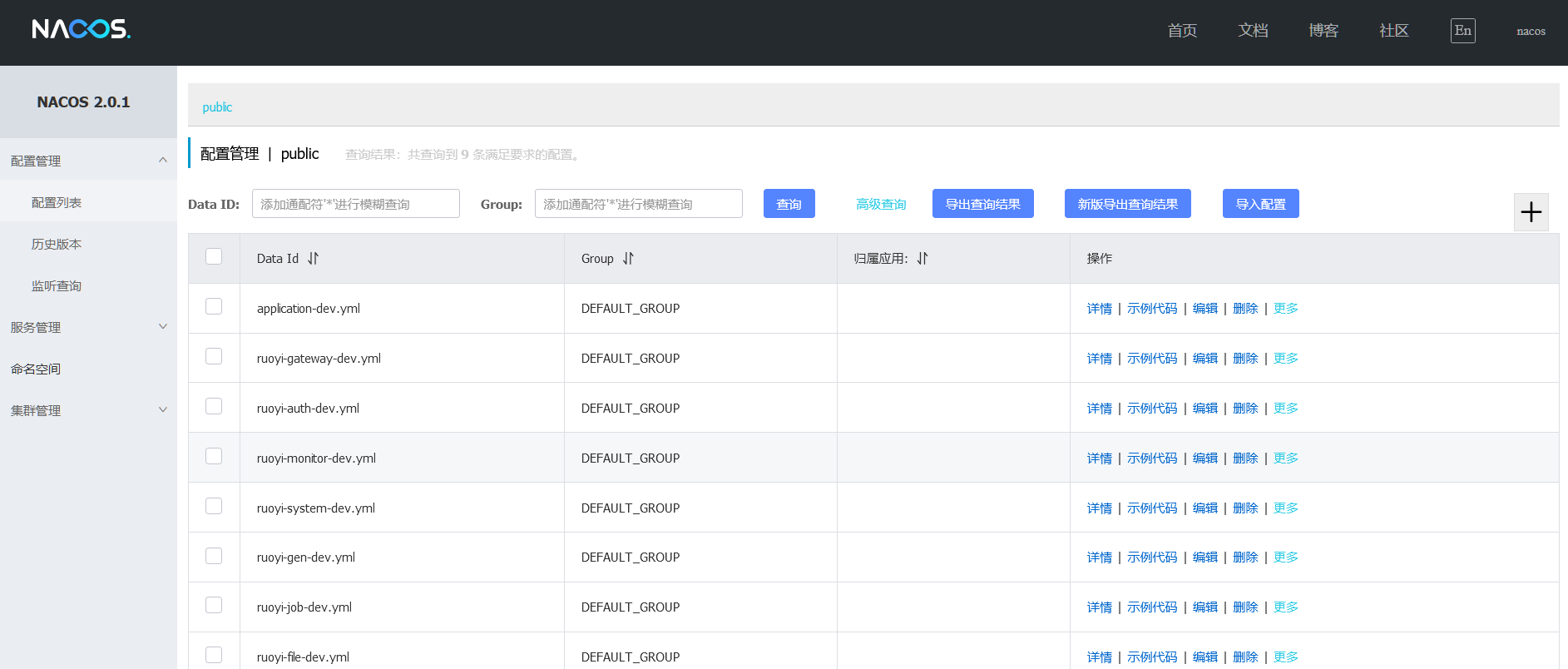Open 更多 menu for application-dev.yml

pyautogui.click(x=1285, y=309)
